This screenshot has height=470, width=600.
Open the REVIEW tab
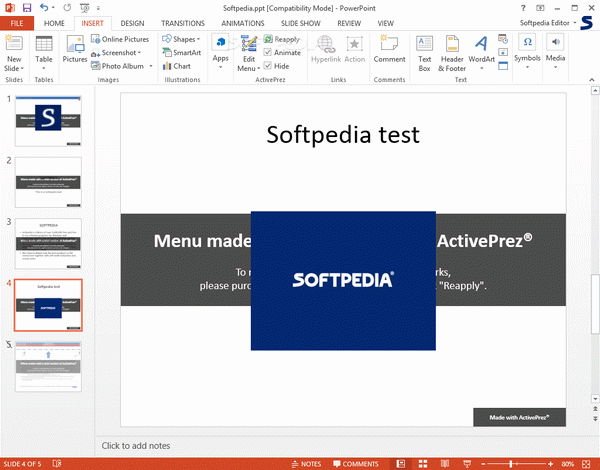[349, 23]
